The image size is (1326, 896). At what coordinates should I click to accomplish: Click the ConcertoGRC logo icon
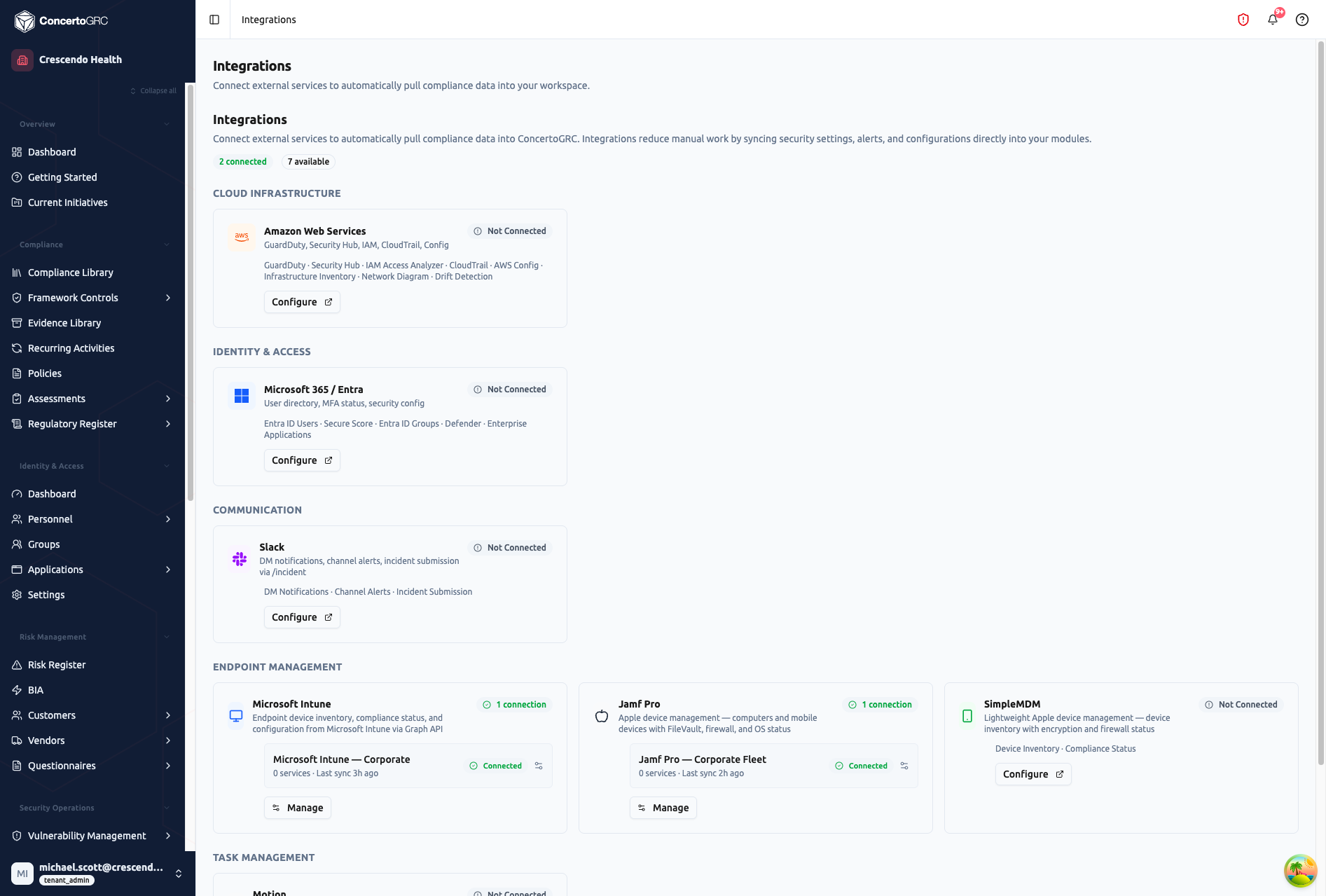click(x=25, y=21)
